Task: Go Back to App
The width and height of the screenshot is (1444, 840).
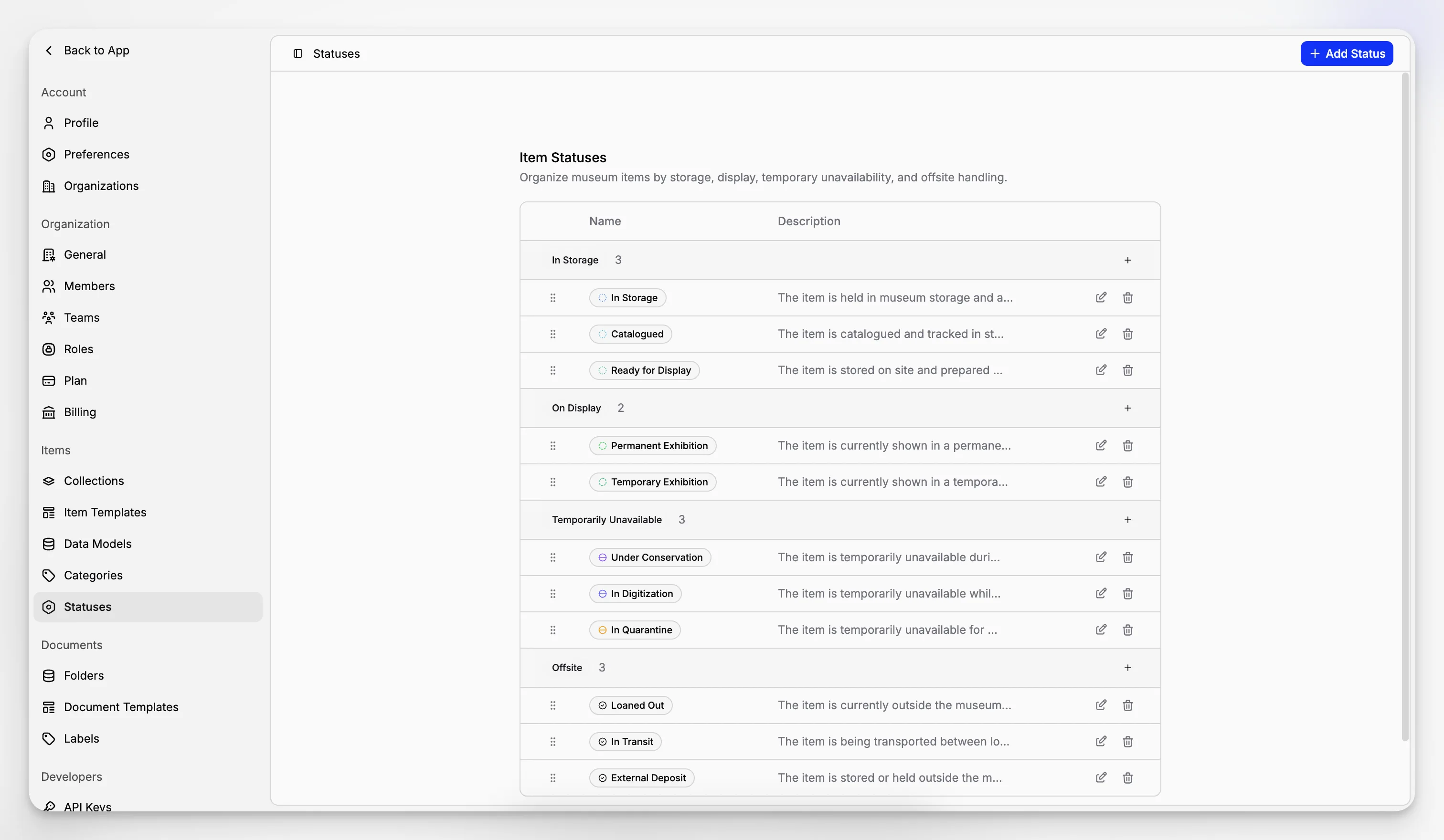Action: pyautogui.click(x=86, y=51)
